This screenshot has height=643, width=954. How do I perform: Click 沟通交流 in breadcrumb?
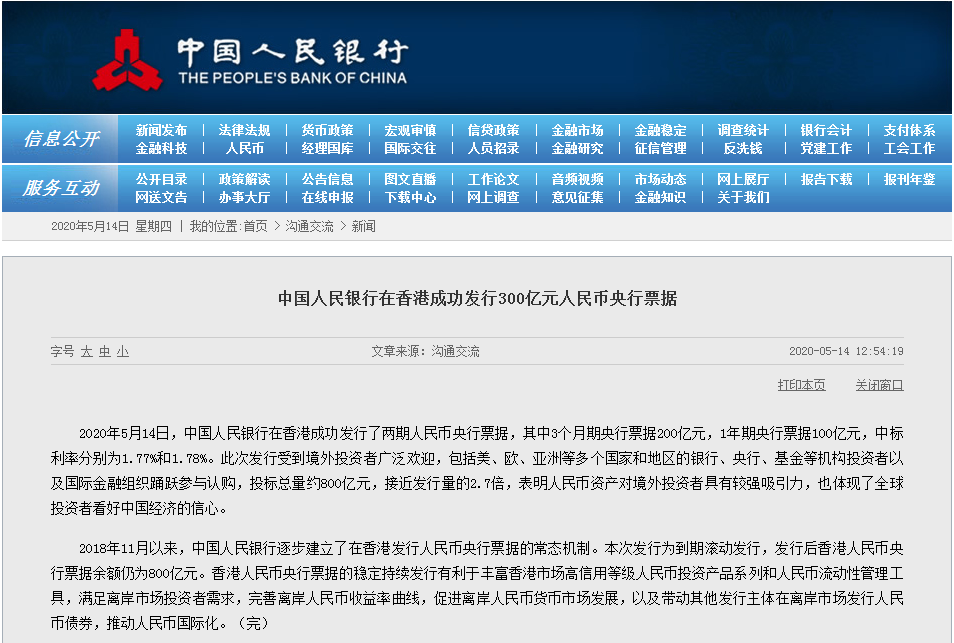pos(310,226)
